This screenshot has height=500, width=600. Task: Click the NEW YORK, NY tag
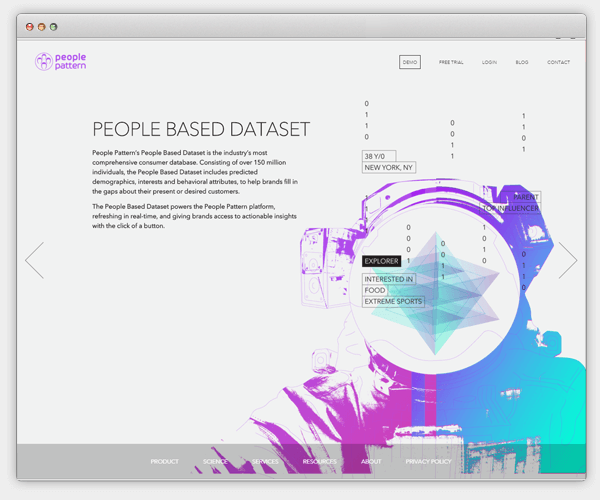(x=388, y=168)
